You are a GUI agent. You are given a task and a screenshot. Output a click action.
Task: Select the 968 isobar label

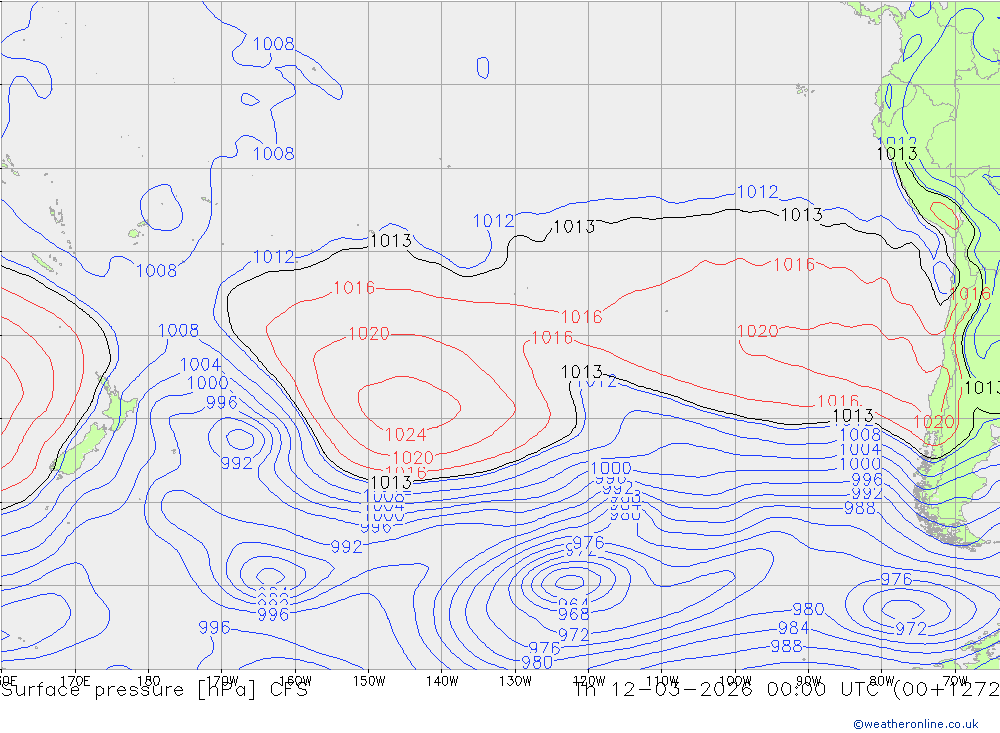click(573, 614)
